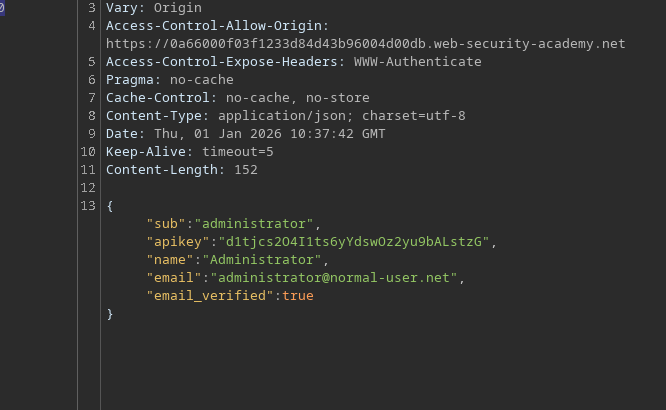Click the Keep-Alive timeout=5 value
666x410 pixels.
(x=238, y=152)
